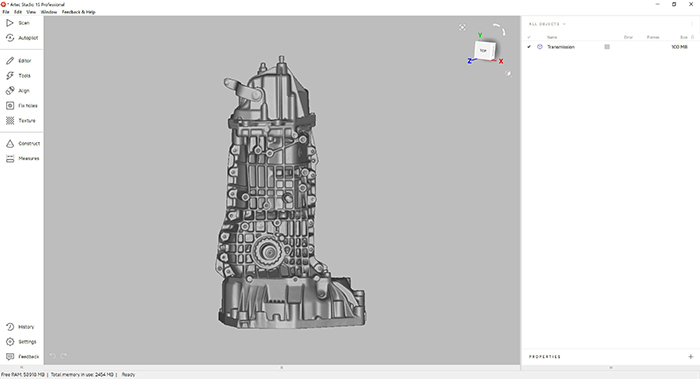Click the Feedback button in sidebar
The height and width of the screenshot is (379, 700).
[x=22, y=357]
